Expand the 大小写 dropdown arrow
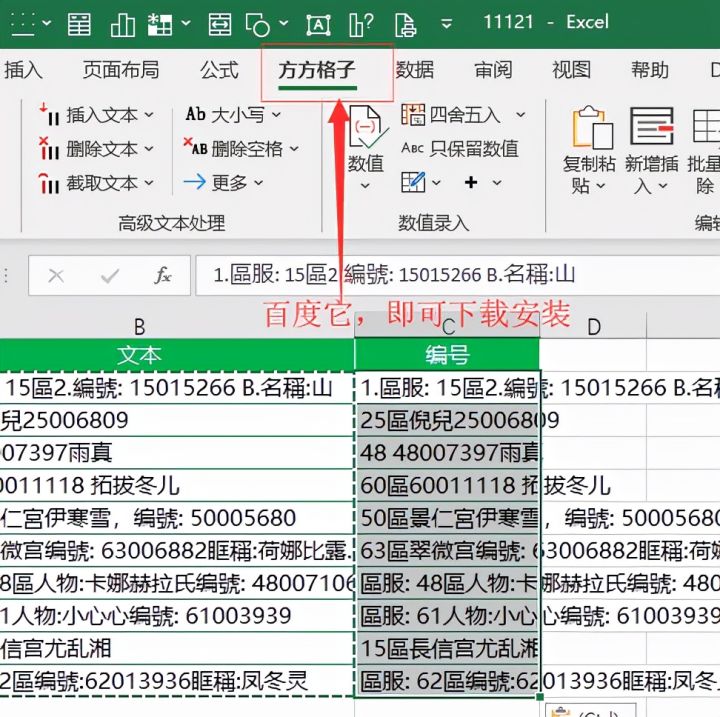Screen dimensions: 720x717 tap(276, 114)
